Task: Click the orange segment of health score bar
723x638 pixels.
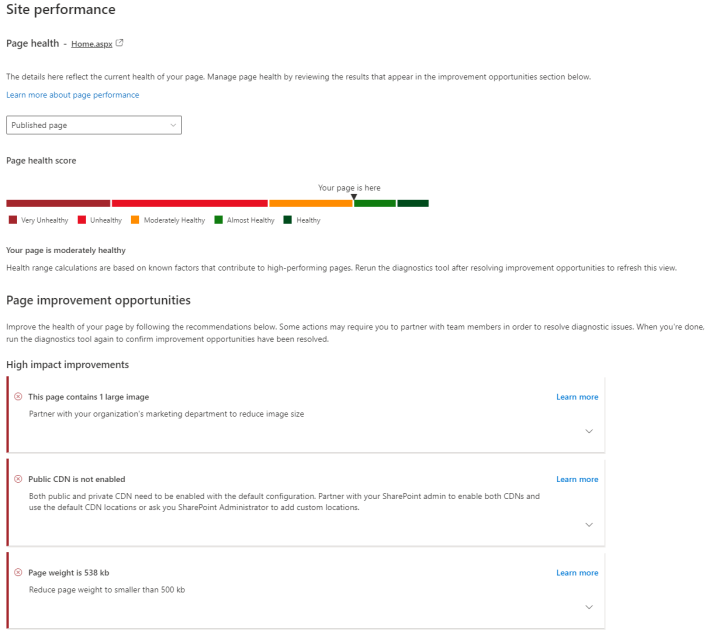Action: tap(310, 203)
